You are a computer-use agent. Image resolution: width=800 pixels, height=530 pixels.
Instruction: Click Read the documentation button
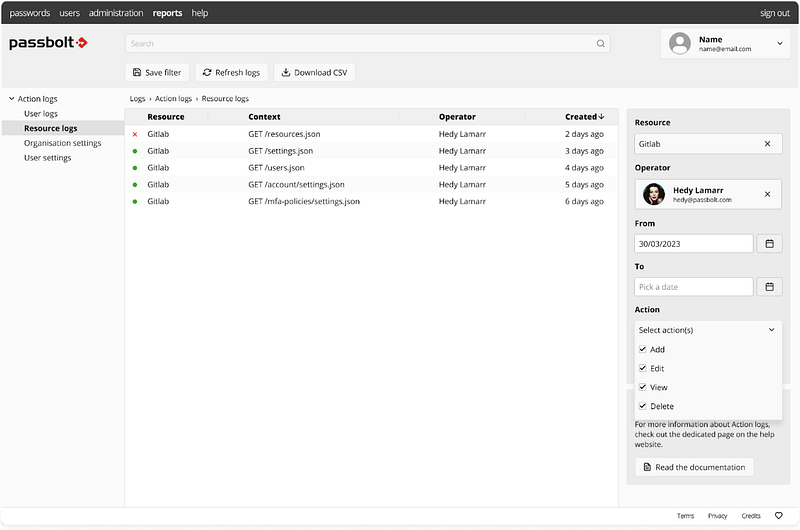[694, 467]
